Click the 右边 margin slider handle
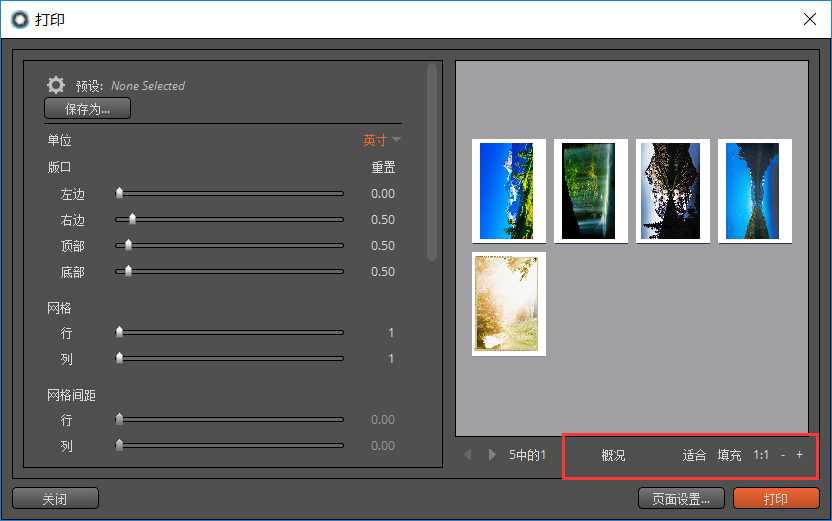 pos(132,219)
